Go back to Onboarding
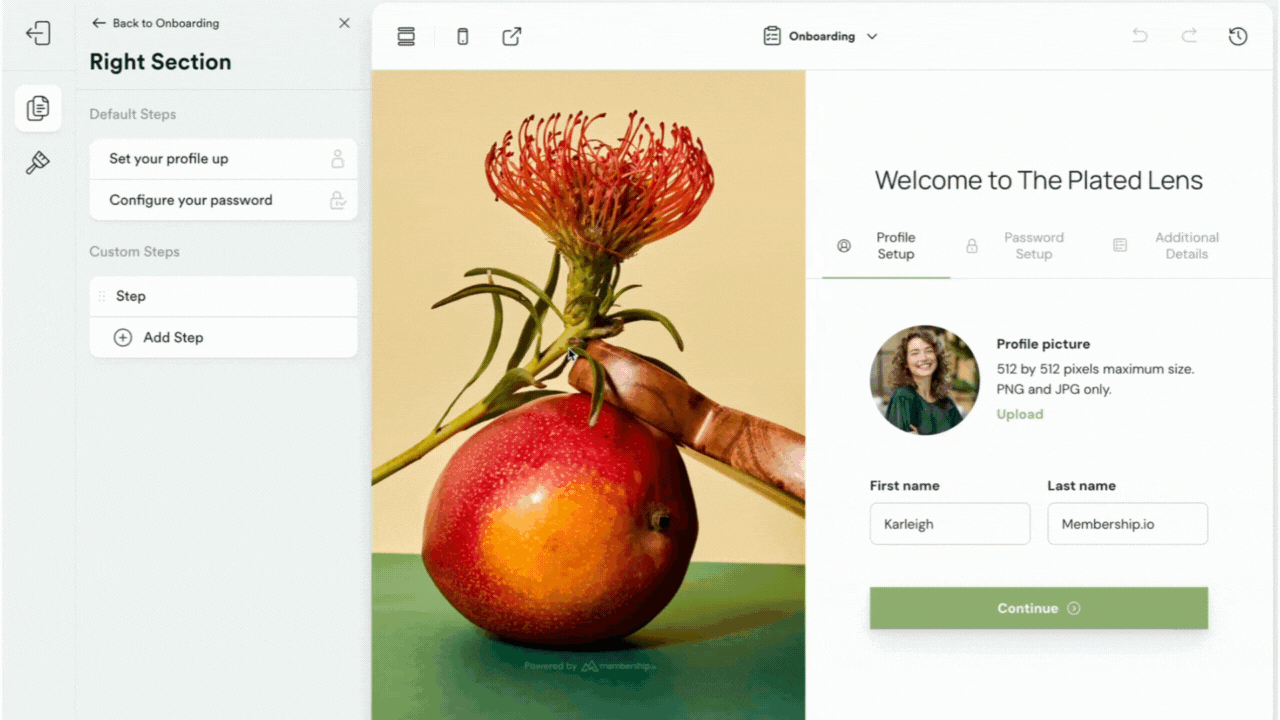Image resolution: width=1280 pixels, height=720 pixels. pos(155,23)
